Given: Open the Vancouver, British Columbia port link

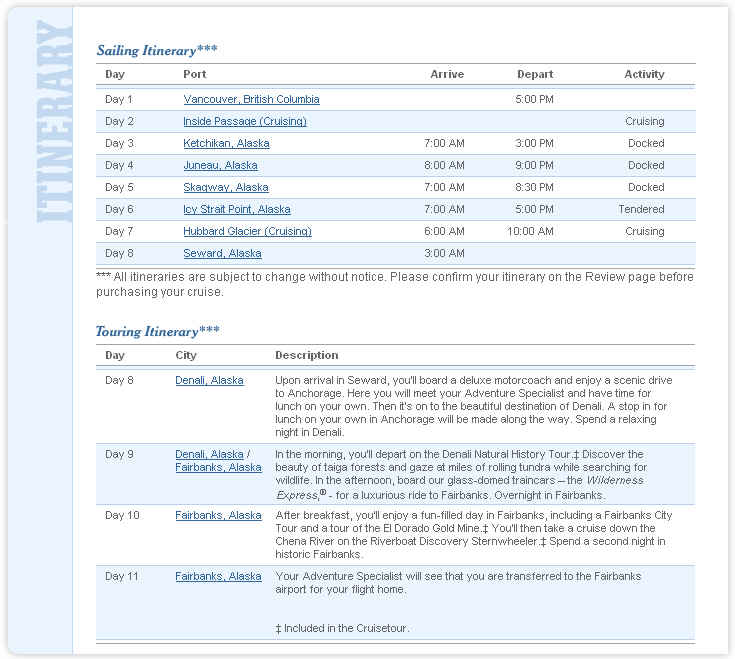Looking at the screenshot, I should (x=251, y=99).
